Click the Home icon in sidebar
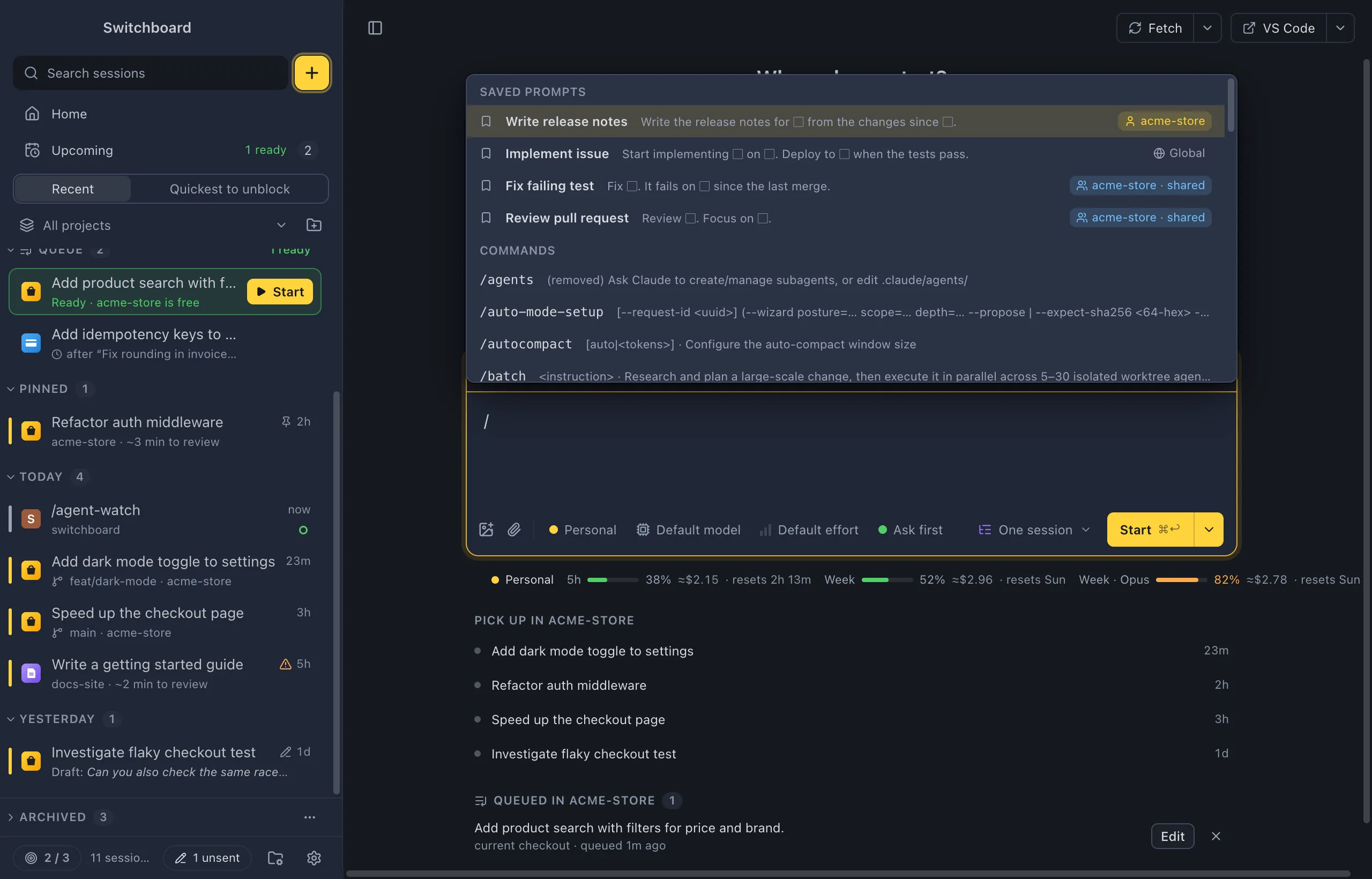Image resolution: width=1372 pixels, height=879 pixels. pyautogui.click(x=32, y=114)
